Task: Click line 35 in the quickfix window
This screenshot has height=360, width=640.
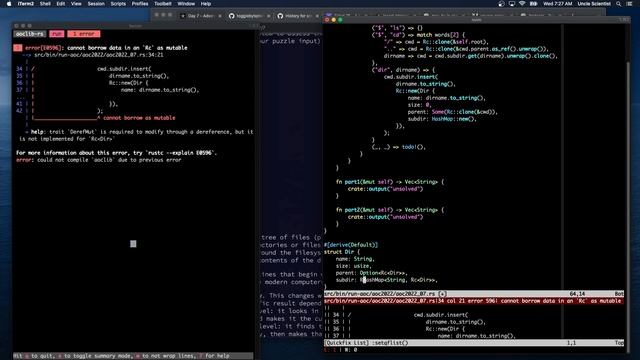Action: [x=474, y=322]
